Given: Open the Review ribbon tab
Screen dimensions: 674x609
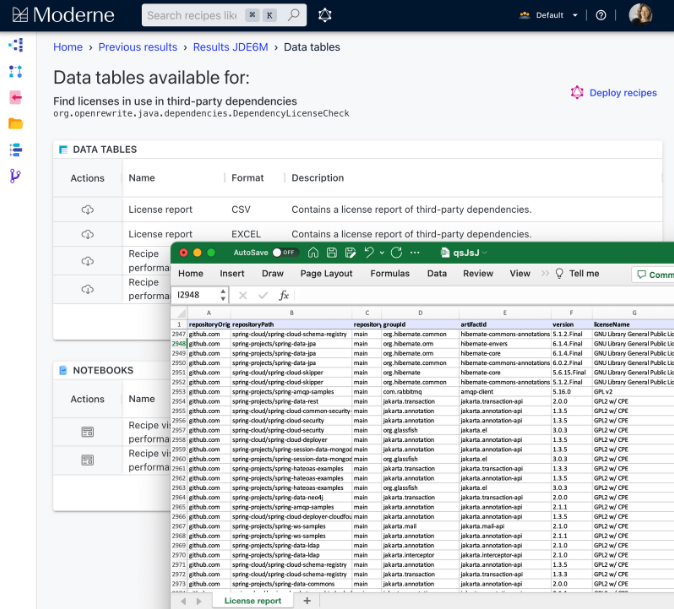Looking at the screenshot, I should coord(478,274).
